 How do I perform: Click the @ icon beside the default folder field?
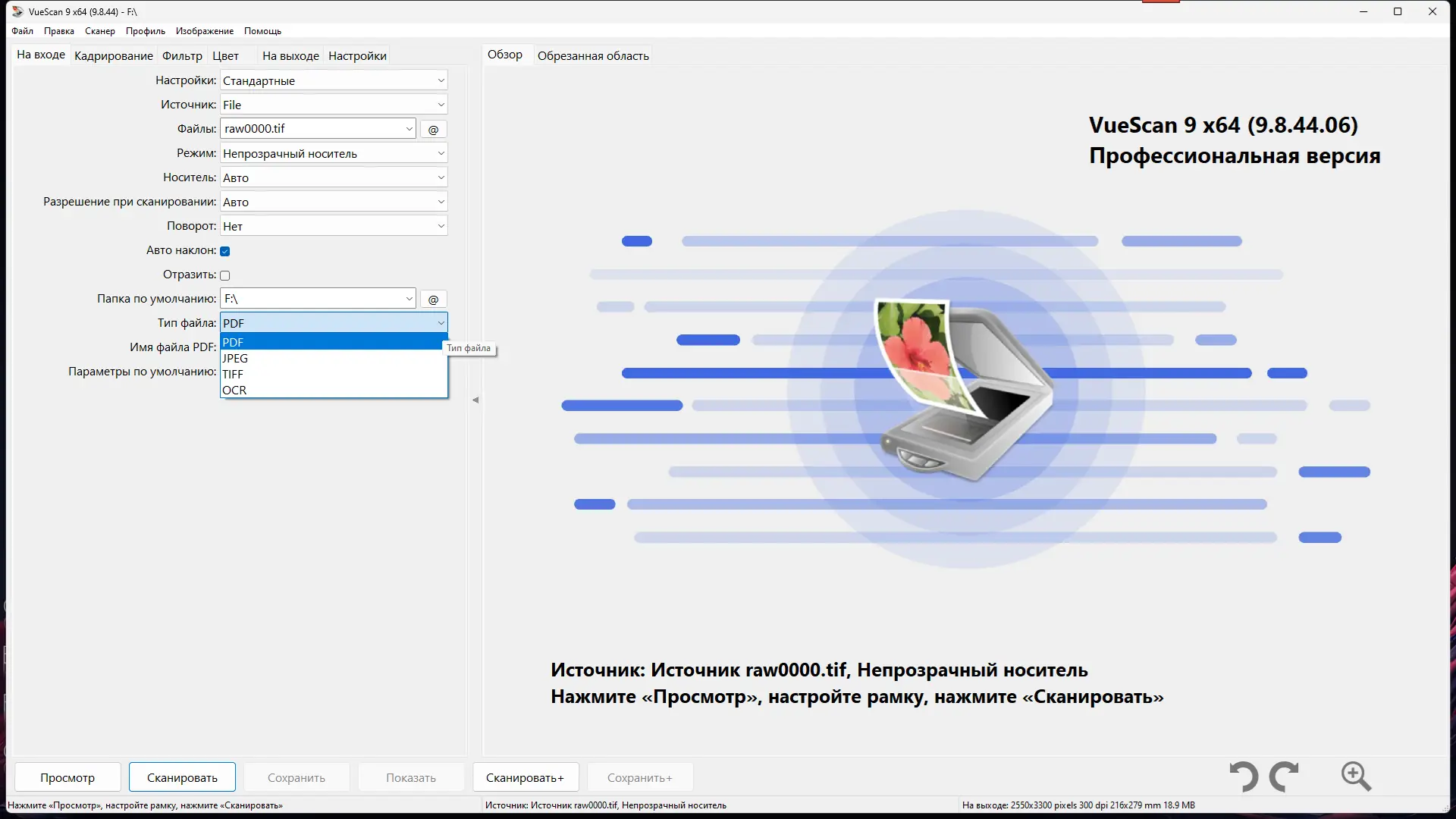point(433,299)
